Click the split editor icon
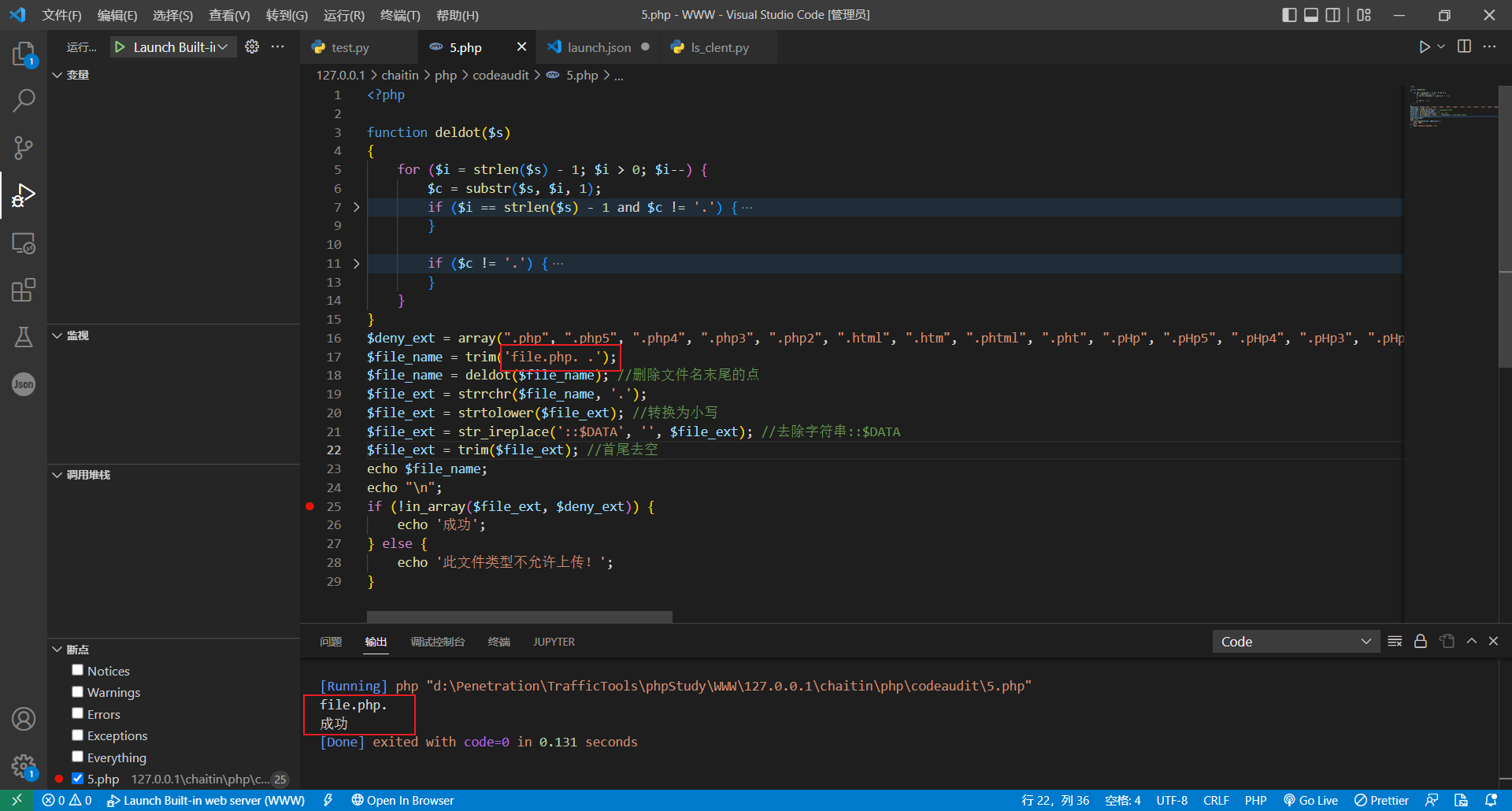The height and width of the screenshot is (811, 1512). click(x=1464, y=47)
